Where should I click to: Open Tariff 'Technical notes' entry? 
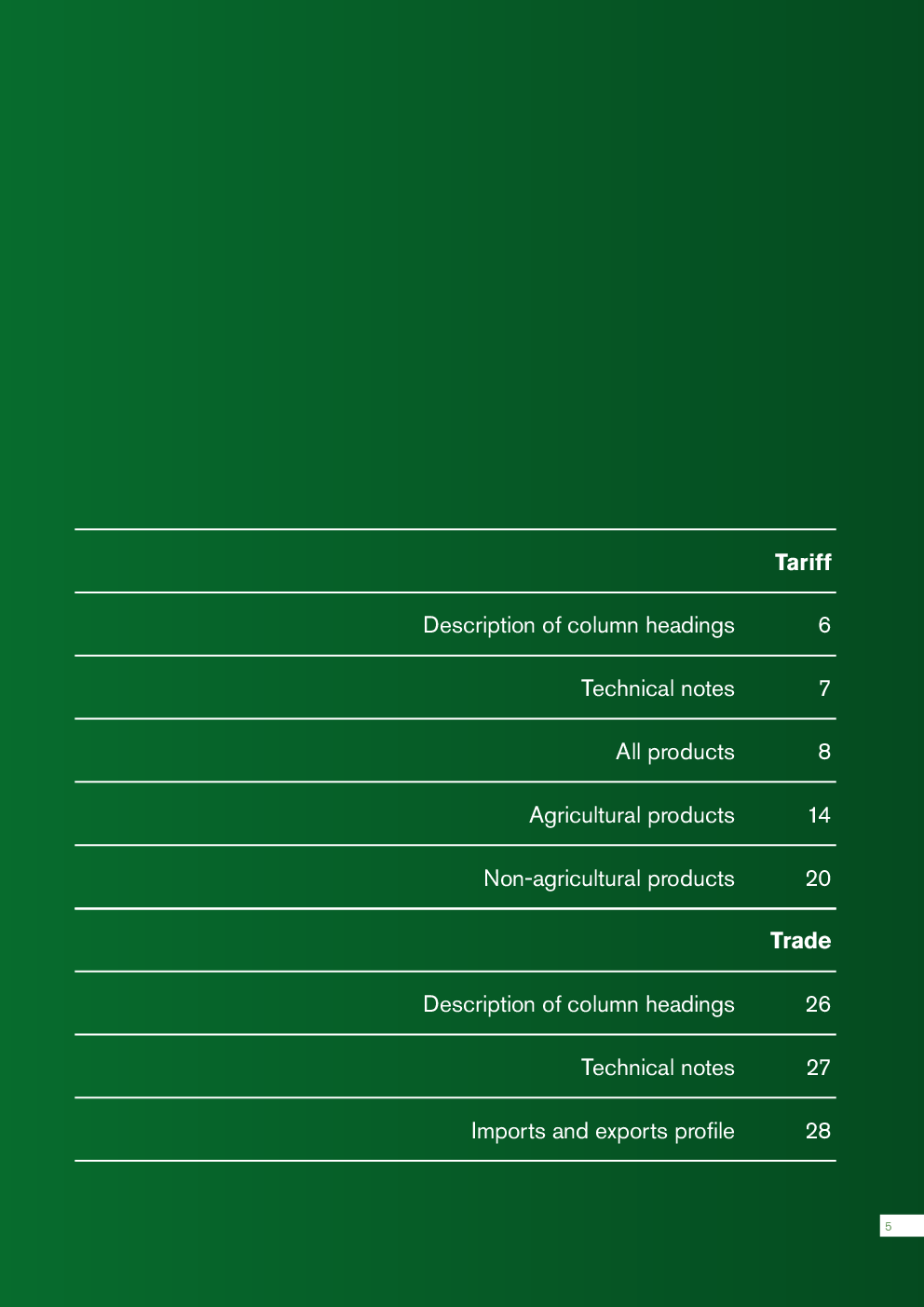(658, 688)
